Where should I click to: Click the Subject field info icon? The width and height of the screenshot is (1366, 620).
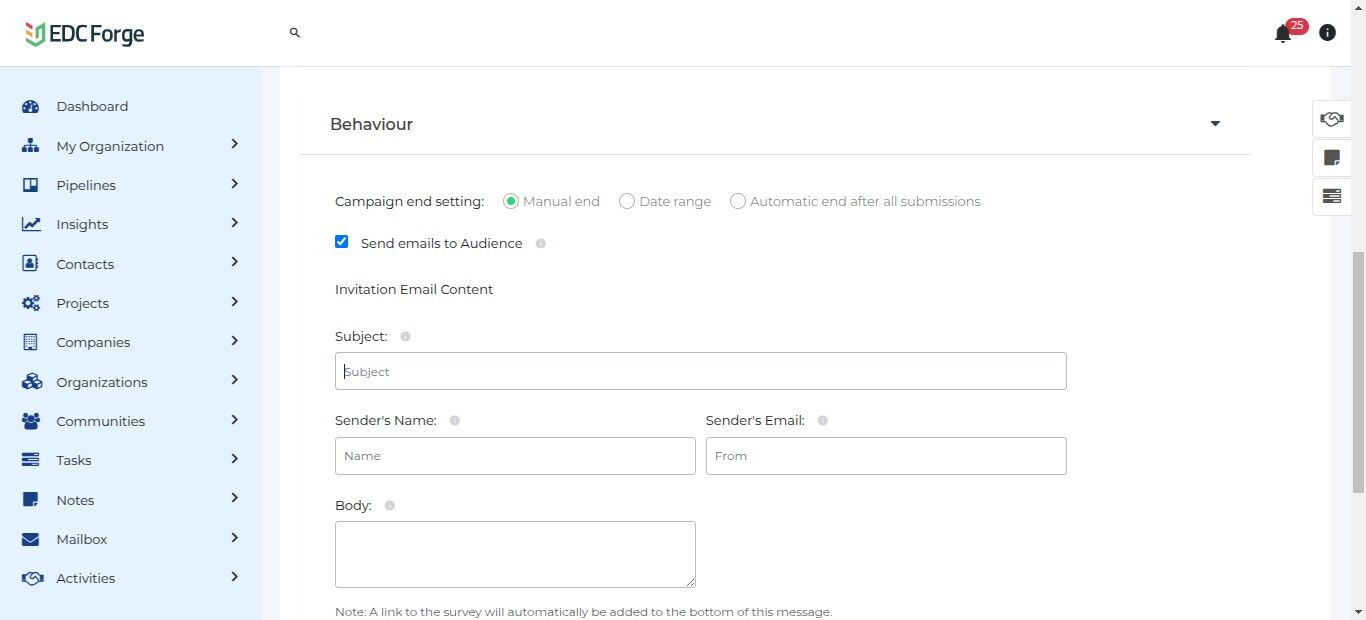coord(405,337)
